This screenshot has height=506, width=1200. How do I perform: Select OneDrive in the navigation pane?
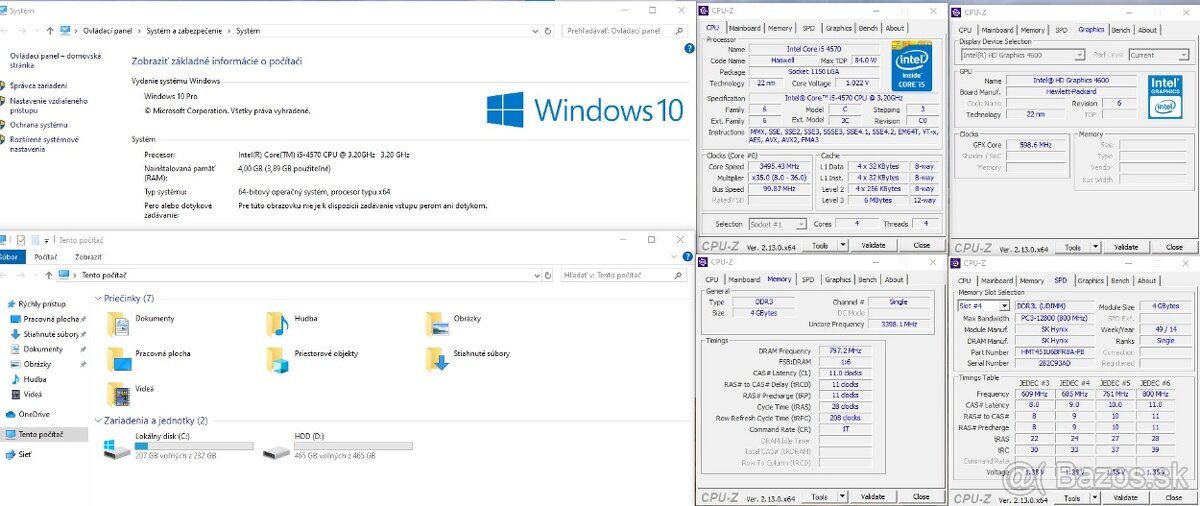pyautogui.click(x=33, y=414)
